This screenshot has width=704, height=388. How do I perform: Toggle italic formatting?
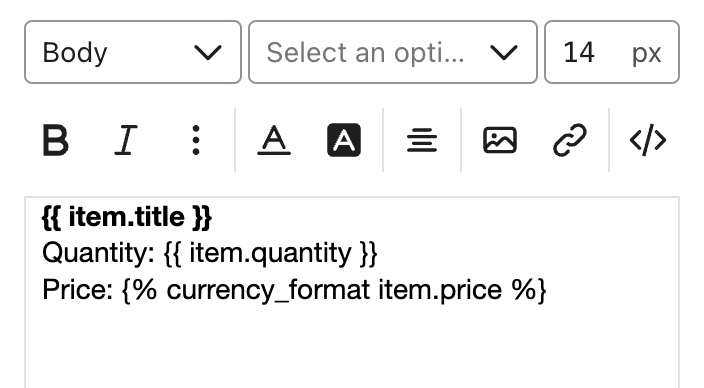(125, 140)
